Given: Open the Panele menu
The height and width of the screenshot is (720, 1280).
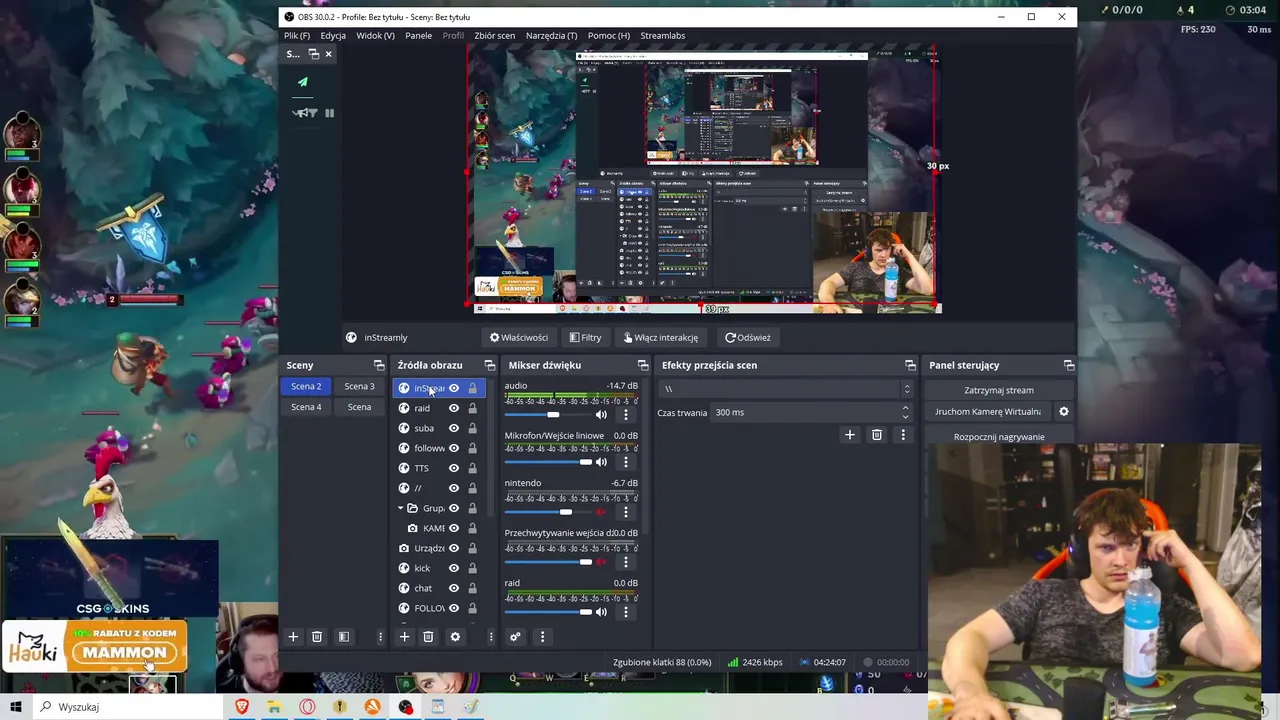Looking at the screenshot, I should pos(418,35).
